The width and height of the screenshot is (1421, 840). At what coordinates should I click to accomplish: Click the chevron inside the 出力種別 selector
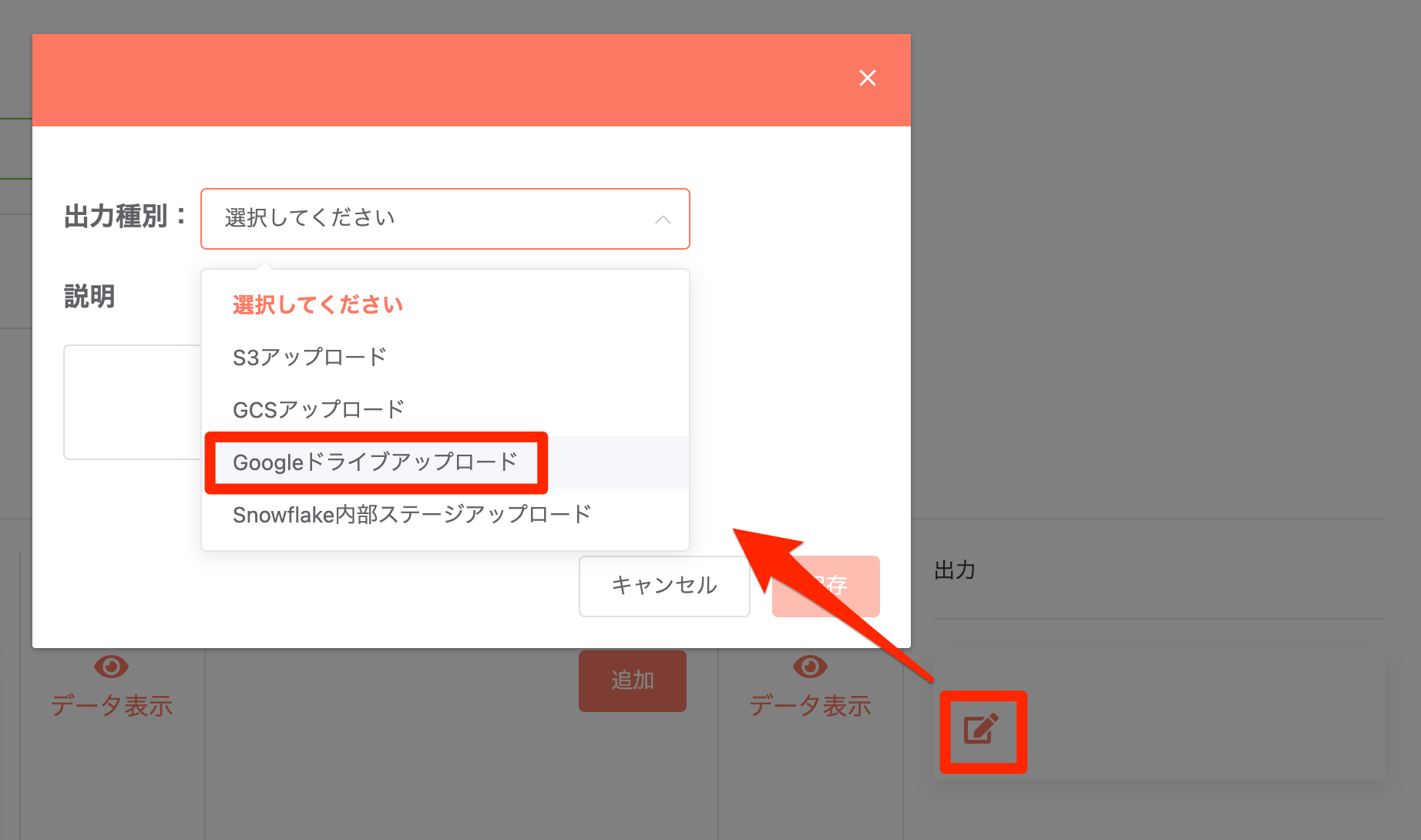pos(662,219)
